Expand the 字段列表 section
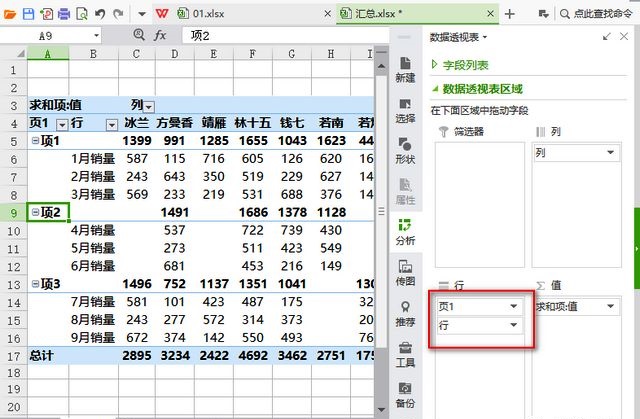640x419 pixels. [465, 65]
